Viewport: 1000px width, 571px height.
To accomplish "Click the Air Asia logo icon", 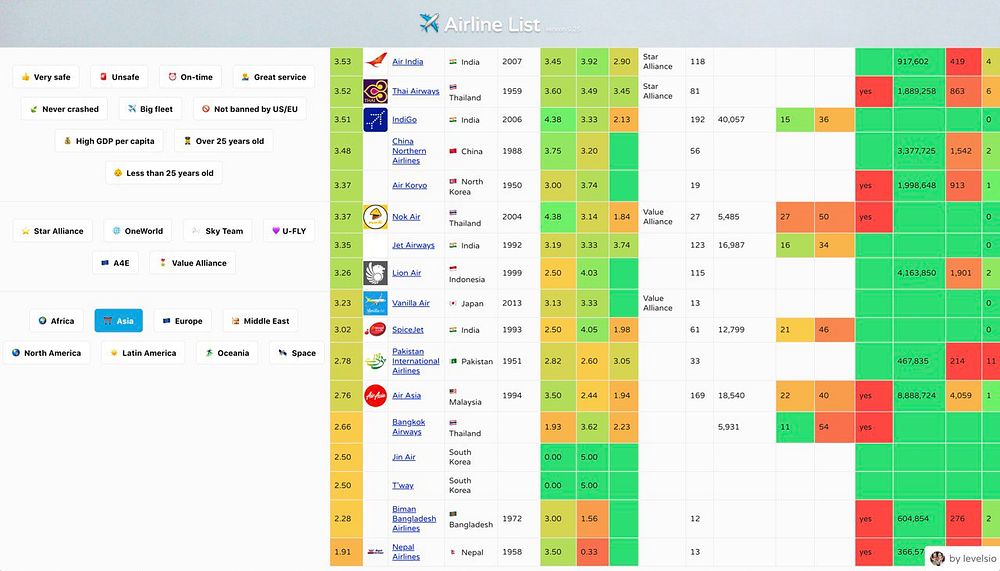I will [375, 396].
